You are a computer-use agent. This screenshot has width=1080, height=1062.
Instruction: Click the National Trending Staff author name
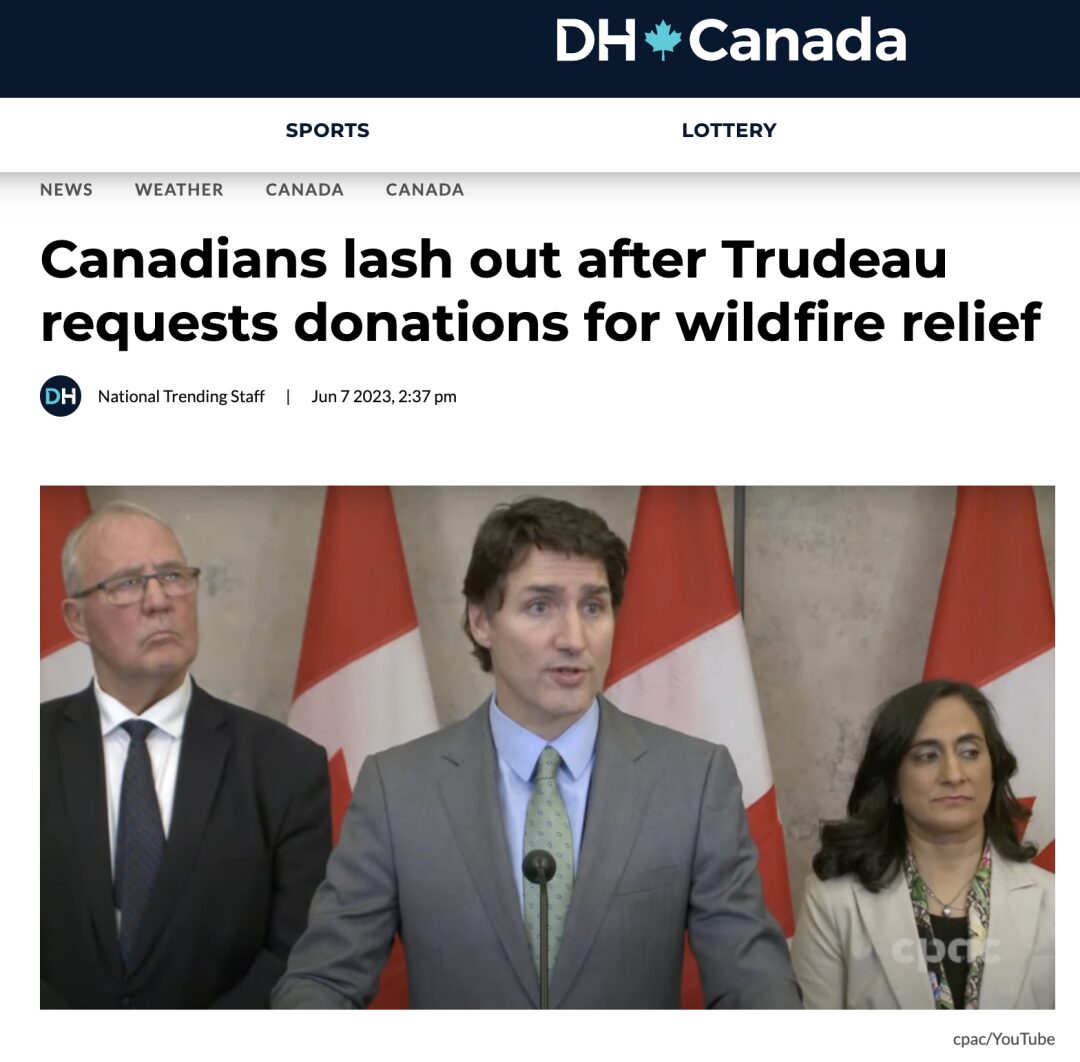coord(181,397)
